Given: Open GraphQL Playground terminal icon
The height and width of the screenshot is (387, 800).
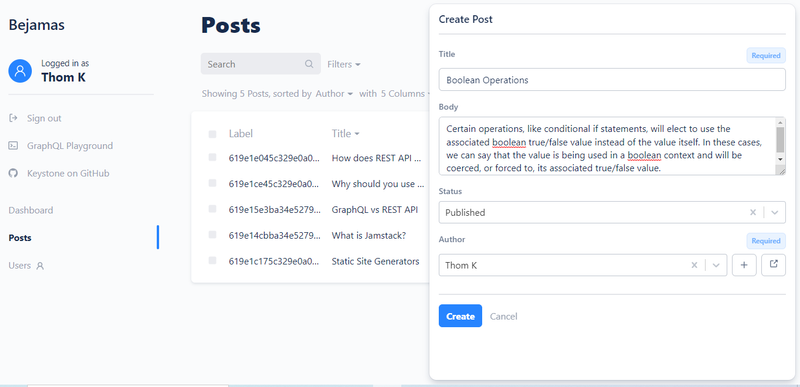Looking at the screenshot, I should (x=13, y=146).
